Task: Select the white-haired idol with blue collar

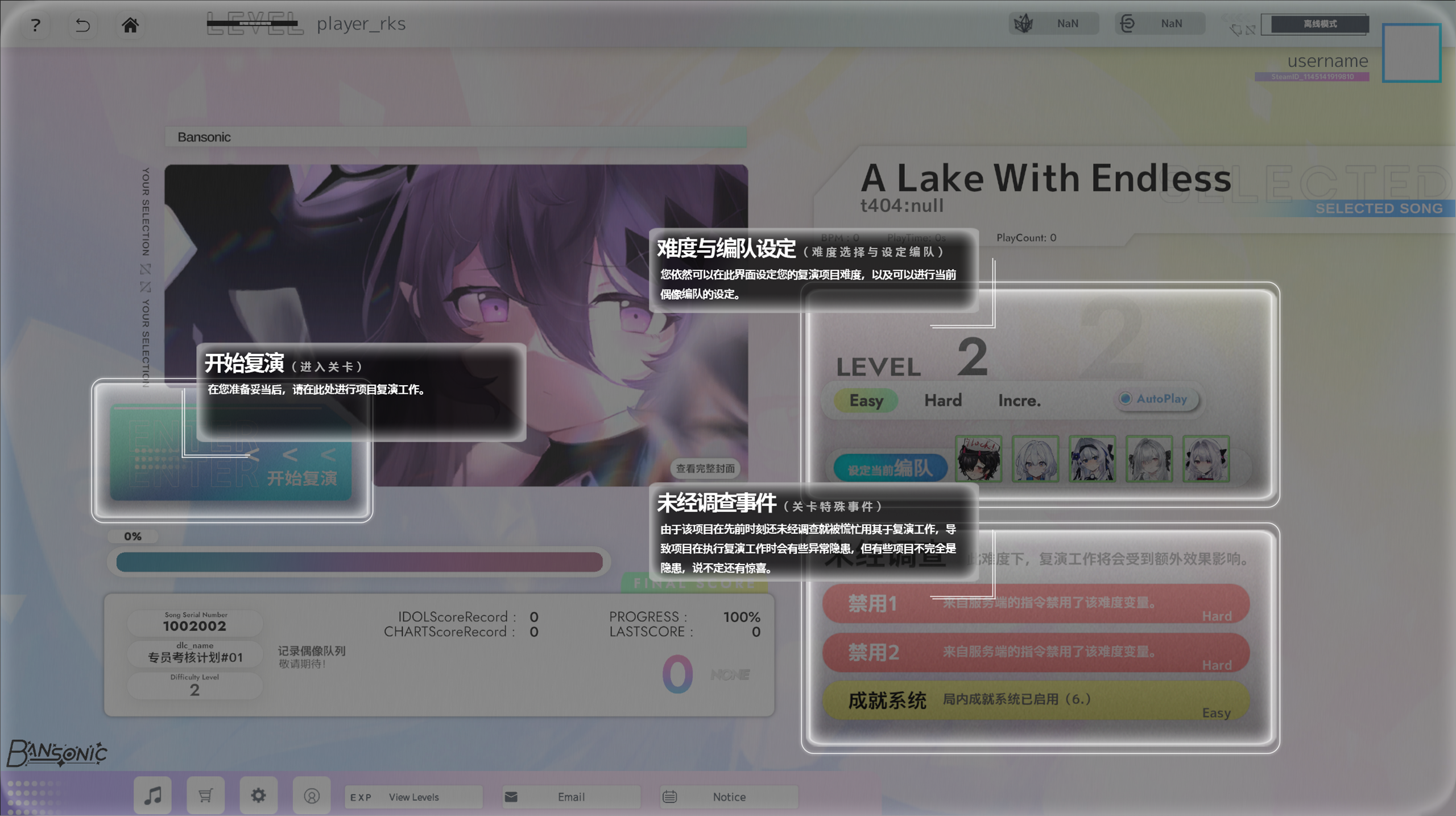Action: (1035, 459)
